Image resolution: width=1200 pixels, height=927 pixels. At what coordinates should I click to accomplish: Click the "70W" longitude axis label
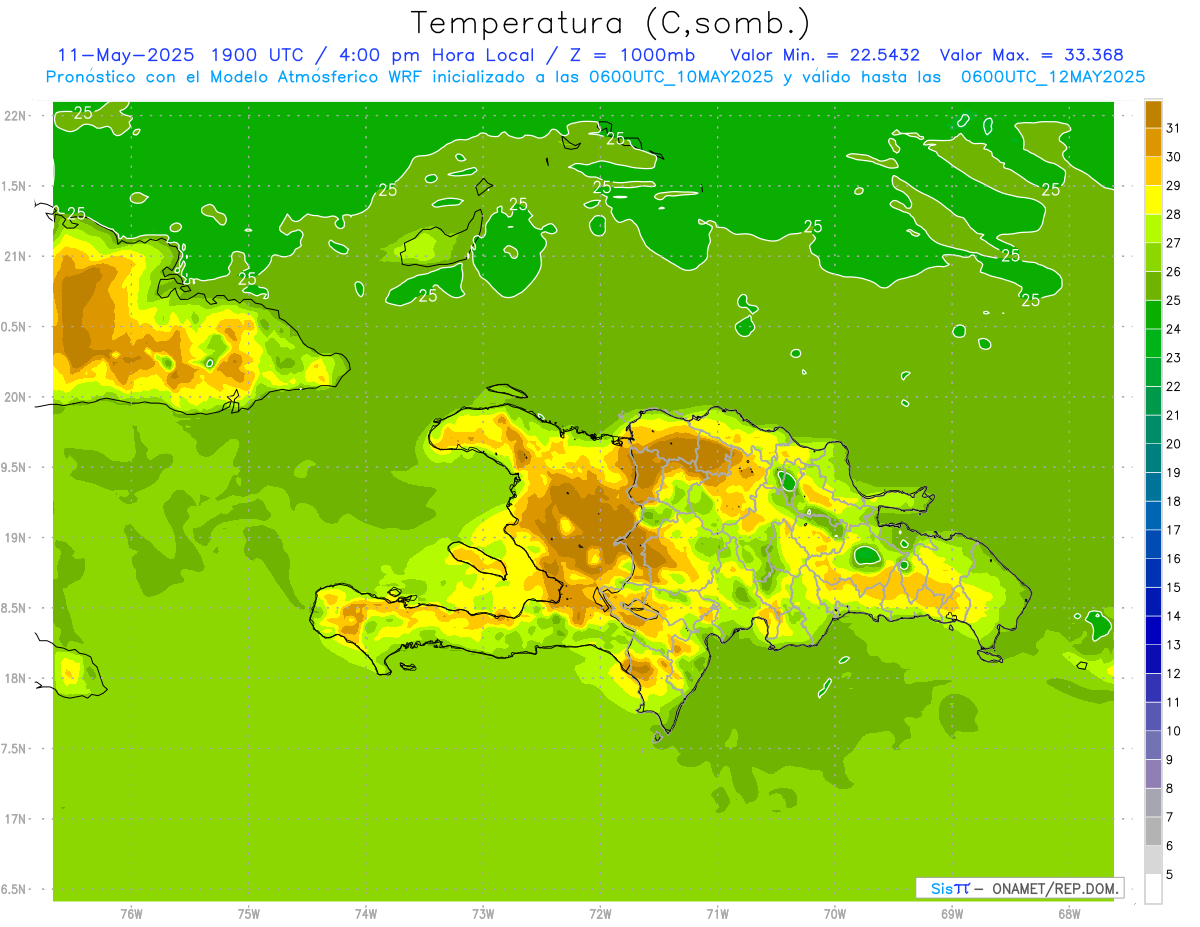coord(835,914)
